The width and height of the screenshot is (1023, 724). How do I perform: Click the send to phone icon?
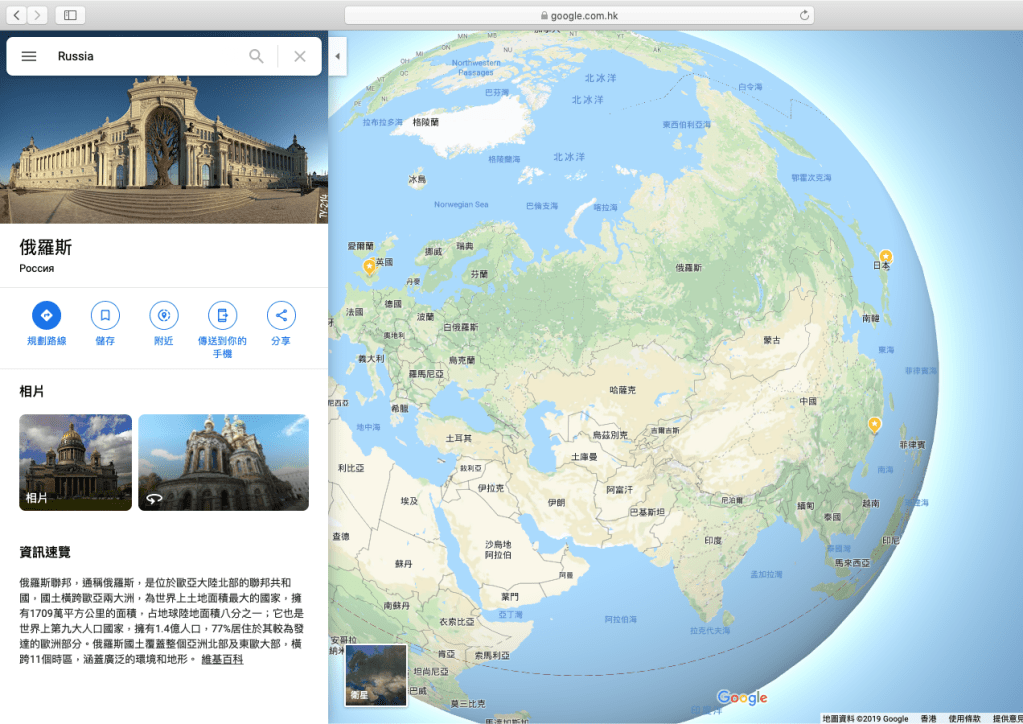[222, 315]
